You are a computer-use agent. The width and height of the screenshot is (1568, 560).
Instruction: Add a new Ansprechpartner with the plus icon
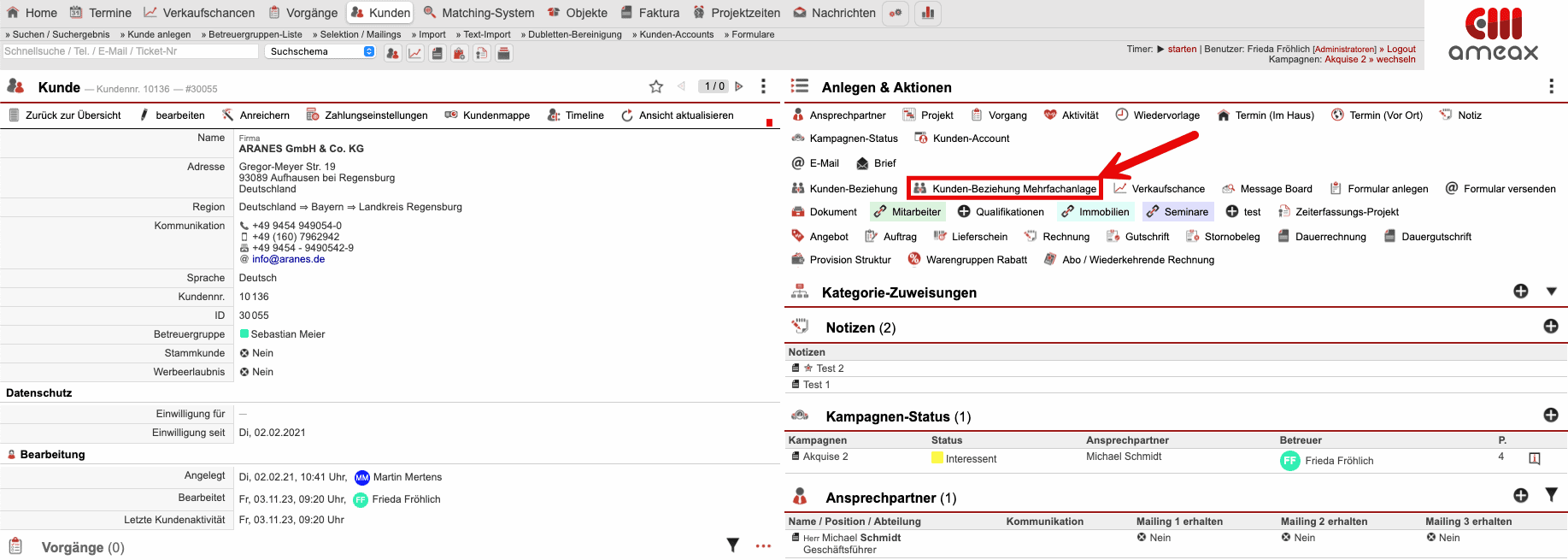click(x=1521, y=495)
